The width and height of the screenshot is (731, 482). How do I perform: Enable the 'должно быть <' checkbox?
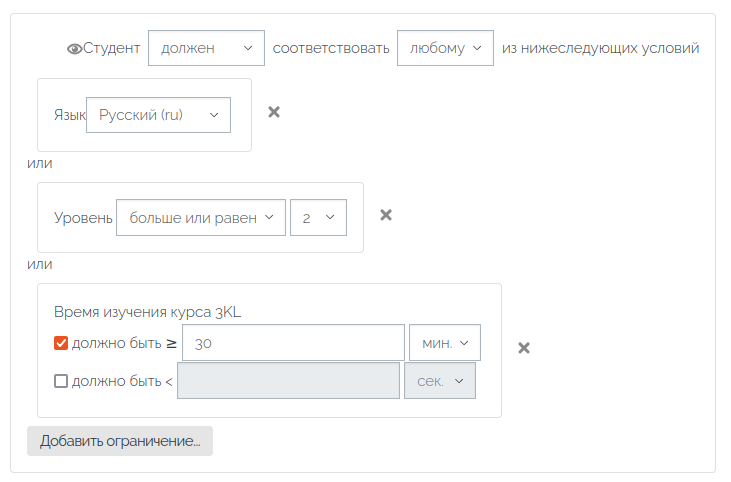[61, 381]
